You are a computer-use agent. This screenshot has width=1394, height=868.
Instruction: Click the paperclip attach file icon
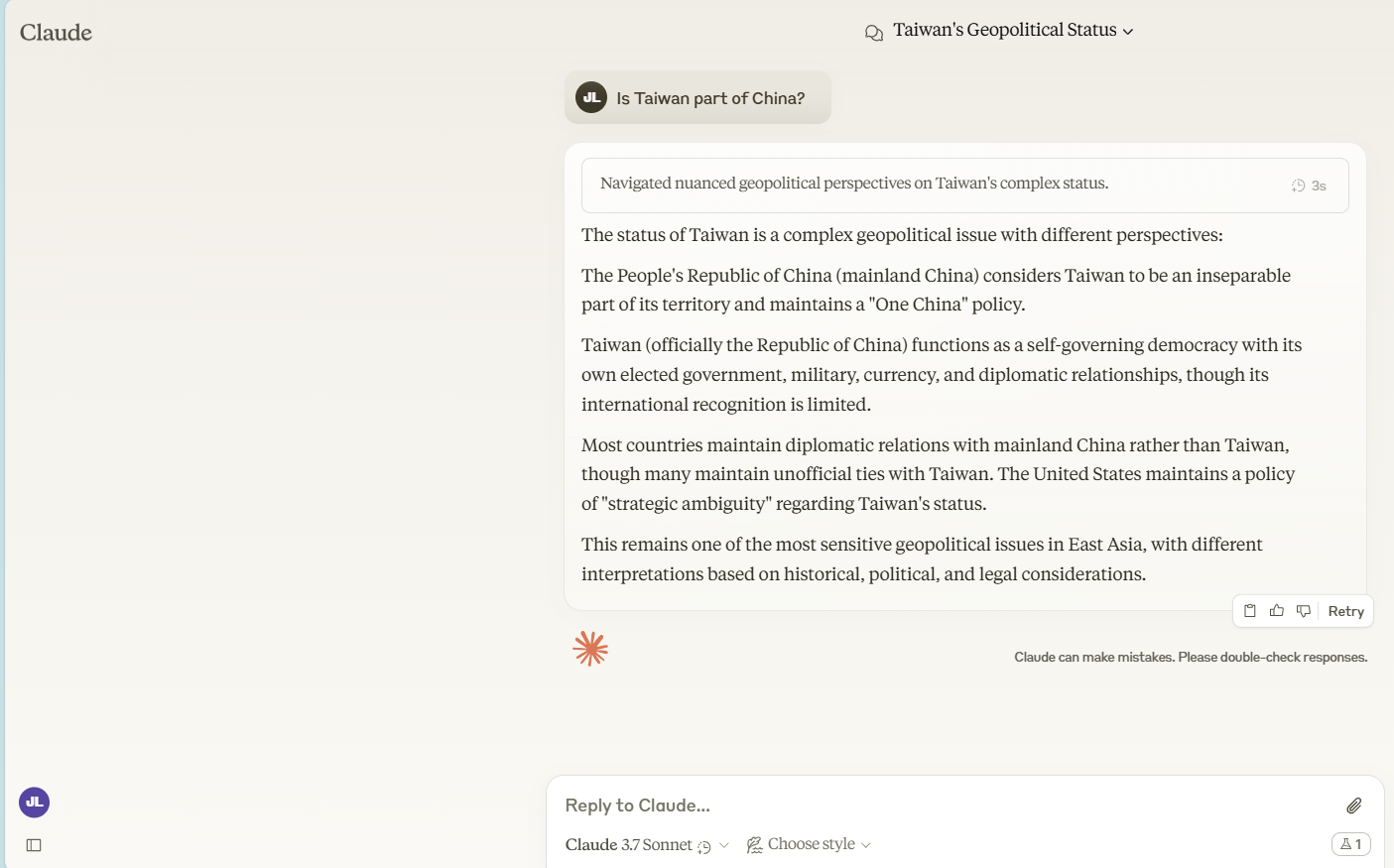point(1354,806)
